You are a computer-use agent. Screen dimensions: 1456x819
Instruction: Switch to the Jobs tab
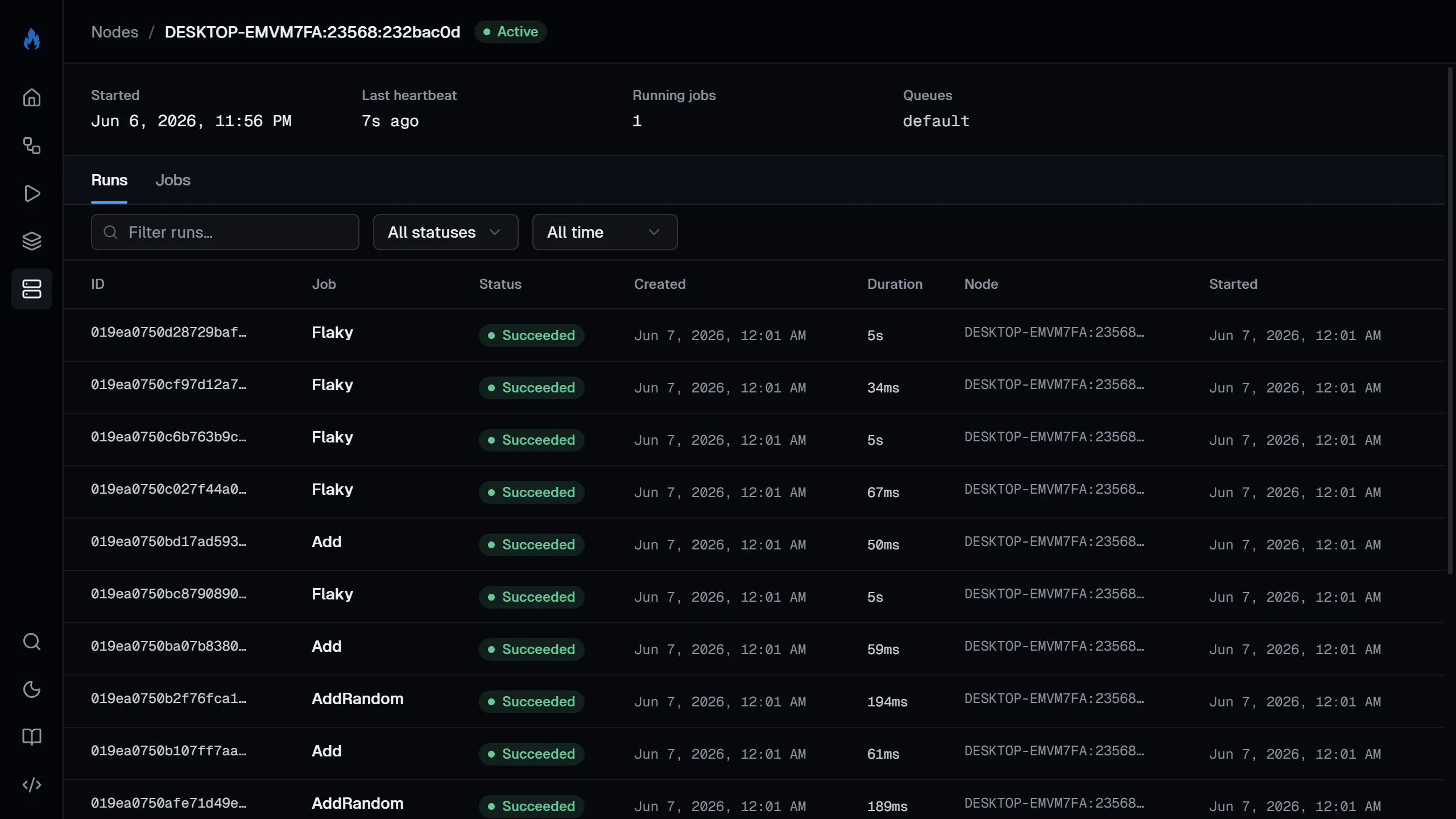pos(173,180)
